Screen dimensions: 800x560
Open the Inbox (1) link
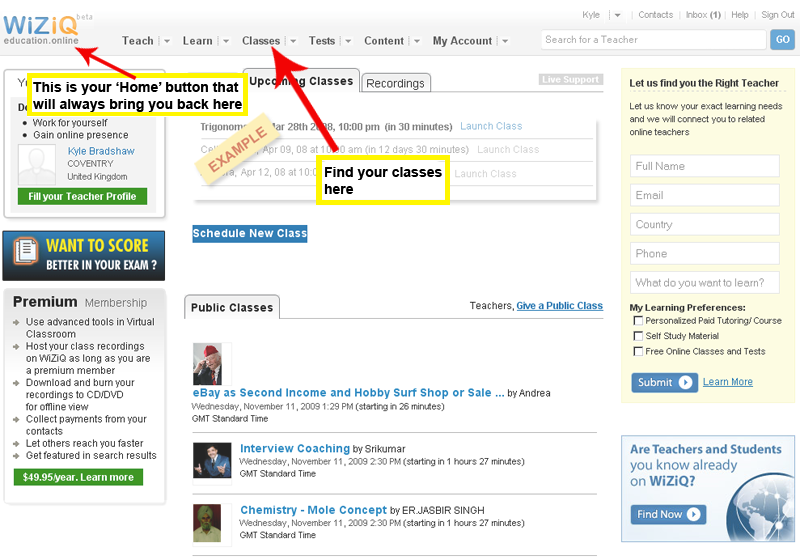(x=703, y=15)
